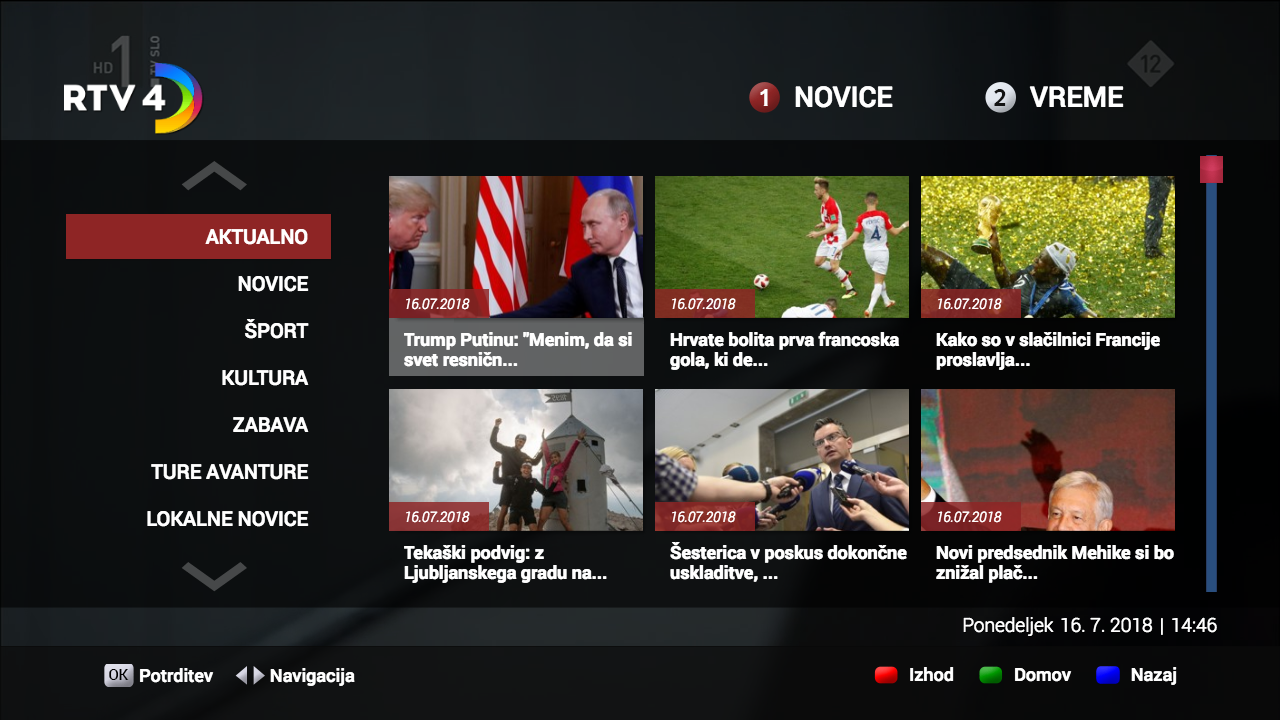Switch to the Vreme tab

point(1055,97)
